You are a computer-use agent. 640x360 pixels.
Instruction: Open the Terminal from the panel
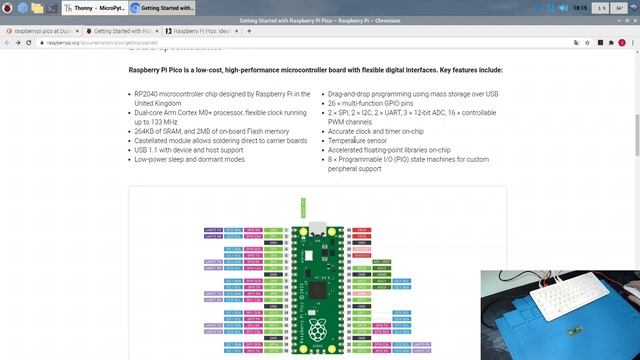click(x=51, y=8)
